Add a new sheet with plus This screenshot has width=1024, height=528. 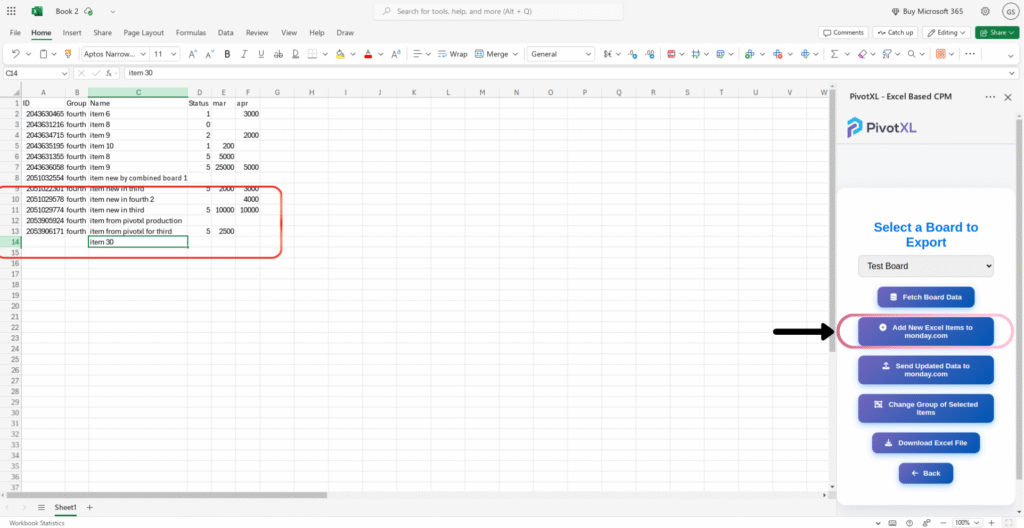point(89,507)
